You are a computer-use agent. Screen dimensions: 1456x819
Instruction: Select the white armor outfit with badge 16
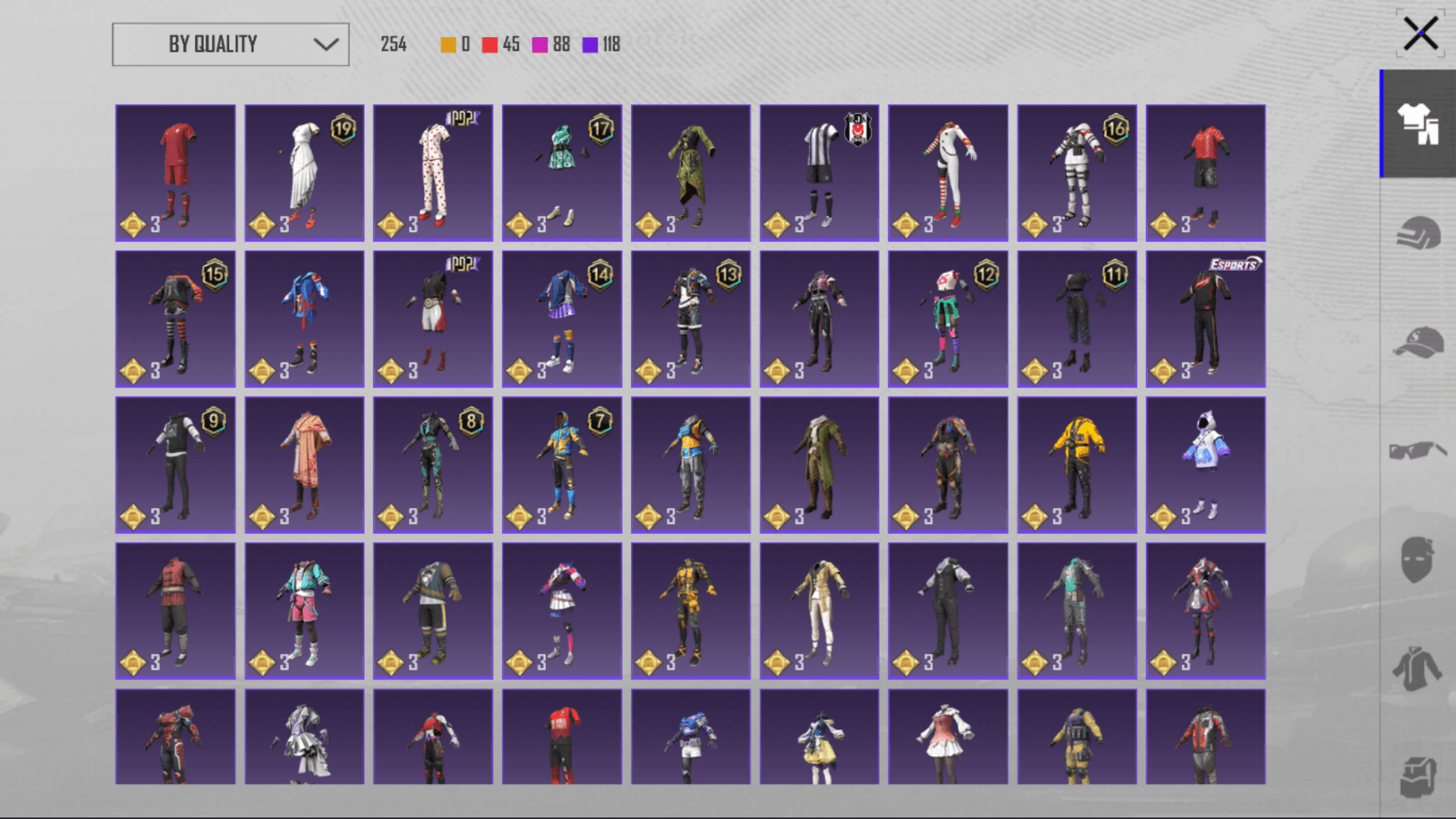pos(1077,173)
